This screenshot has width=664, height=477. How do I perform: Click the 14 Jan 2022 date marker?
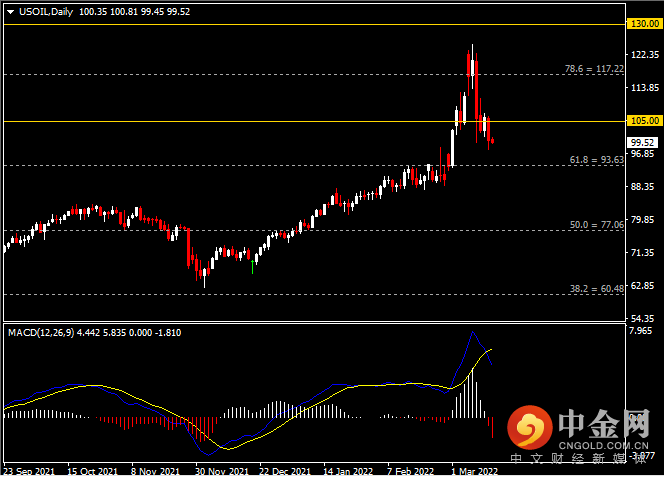[x=348, y=471]
